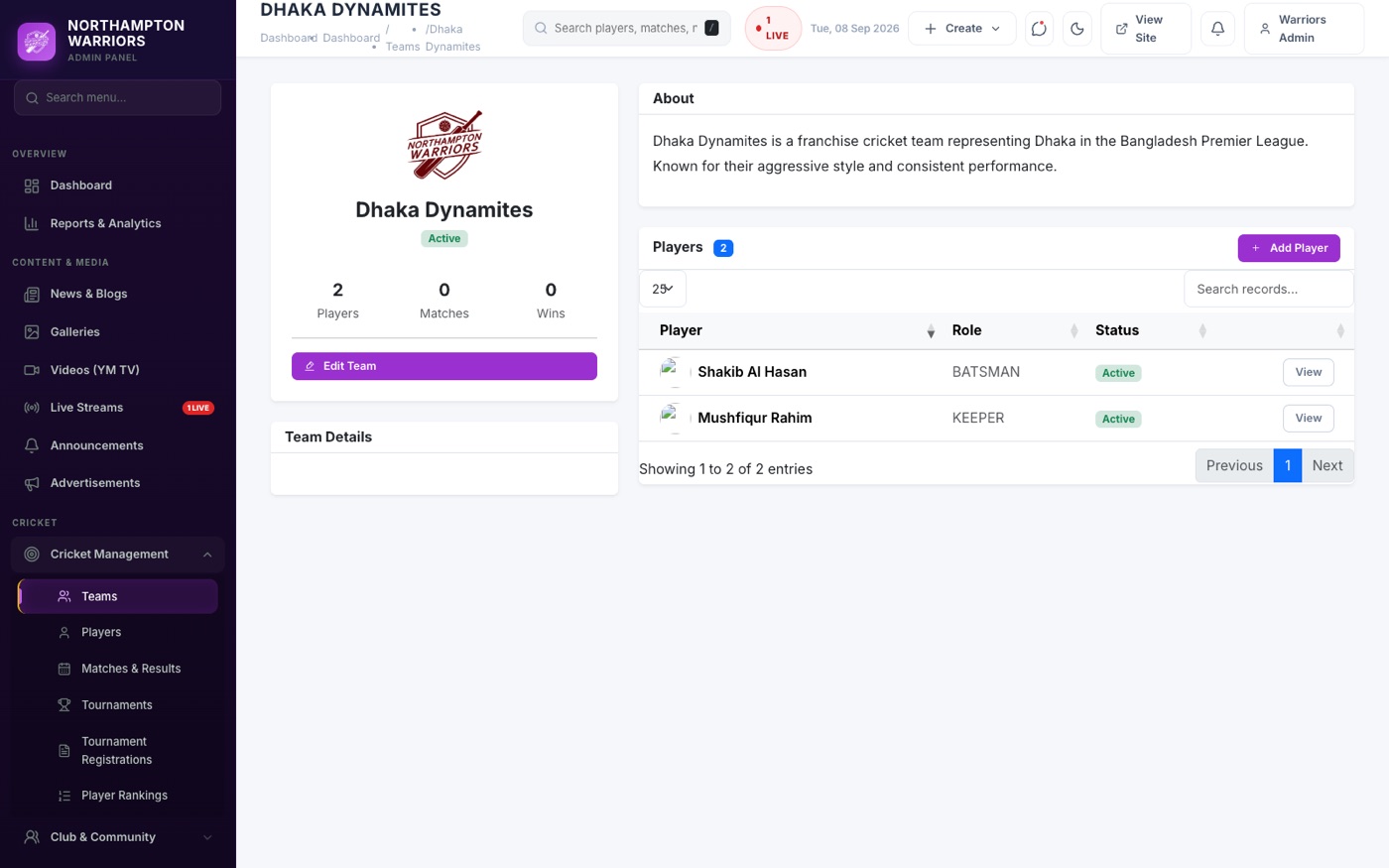Click the date text Tue, 08 Sep 2026
Screen dimensions: 1389x868
pyautogui.click(x=855, y=29)
